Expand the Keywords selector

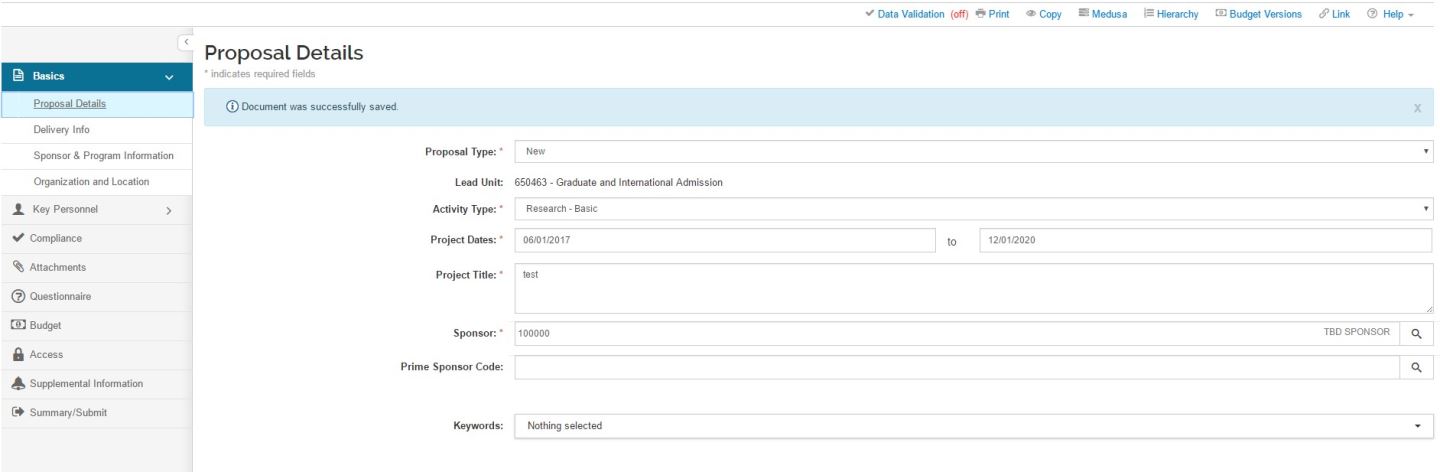pos(973,426)
